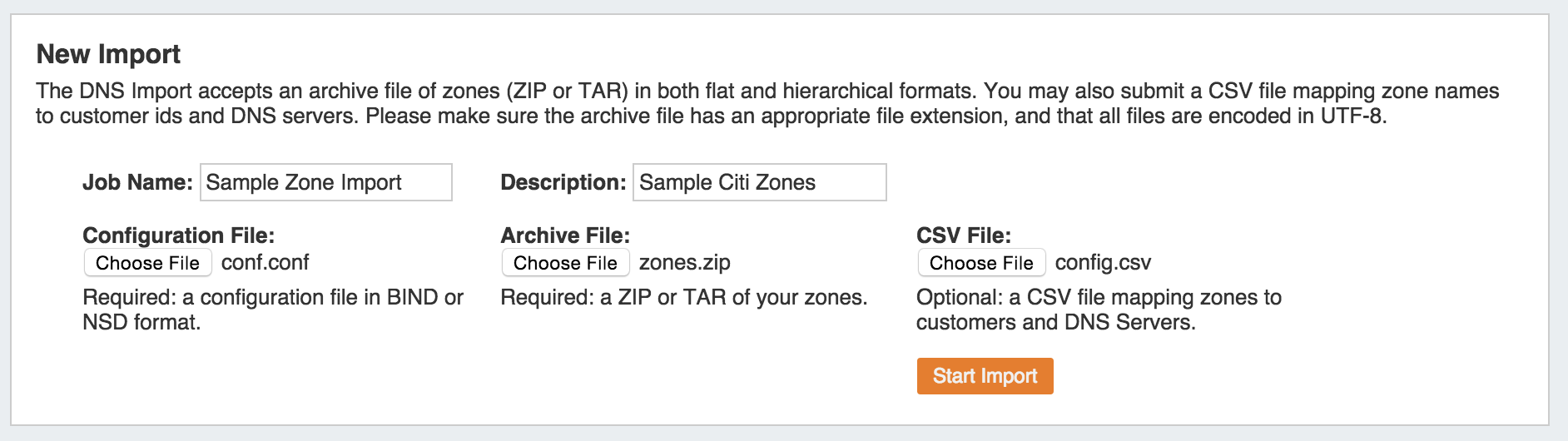
Task: Click the zones.zip selected file name
Action: point(684,263)
